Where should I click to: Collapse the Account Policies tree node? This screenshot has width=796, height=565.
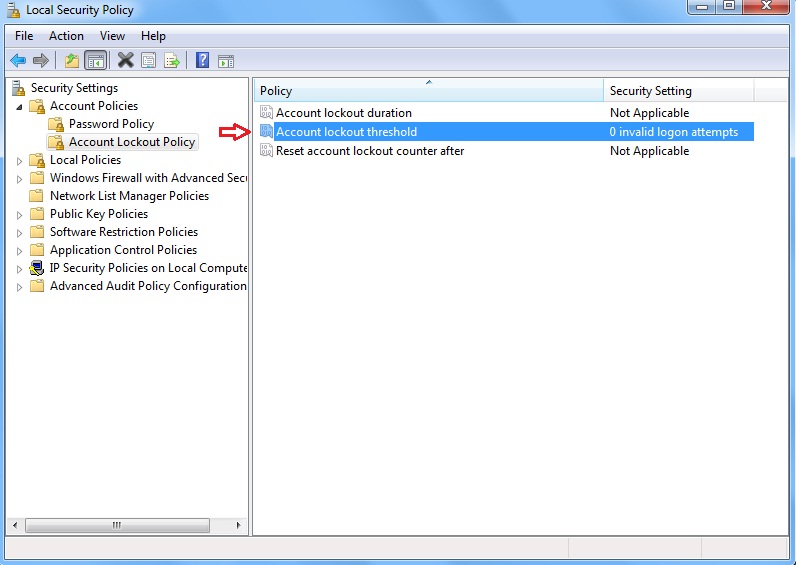[x=19, y=106]
